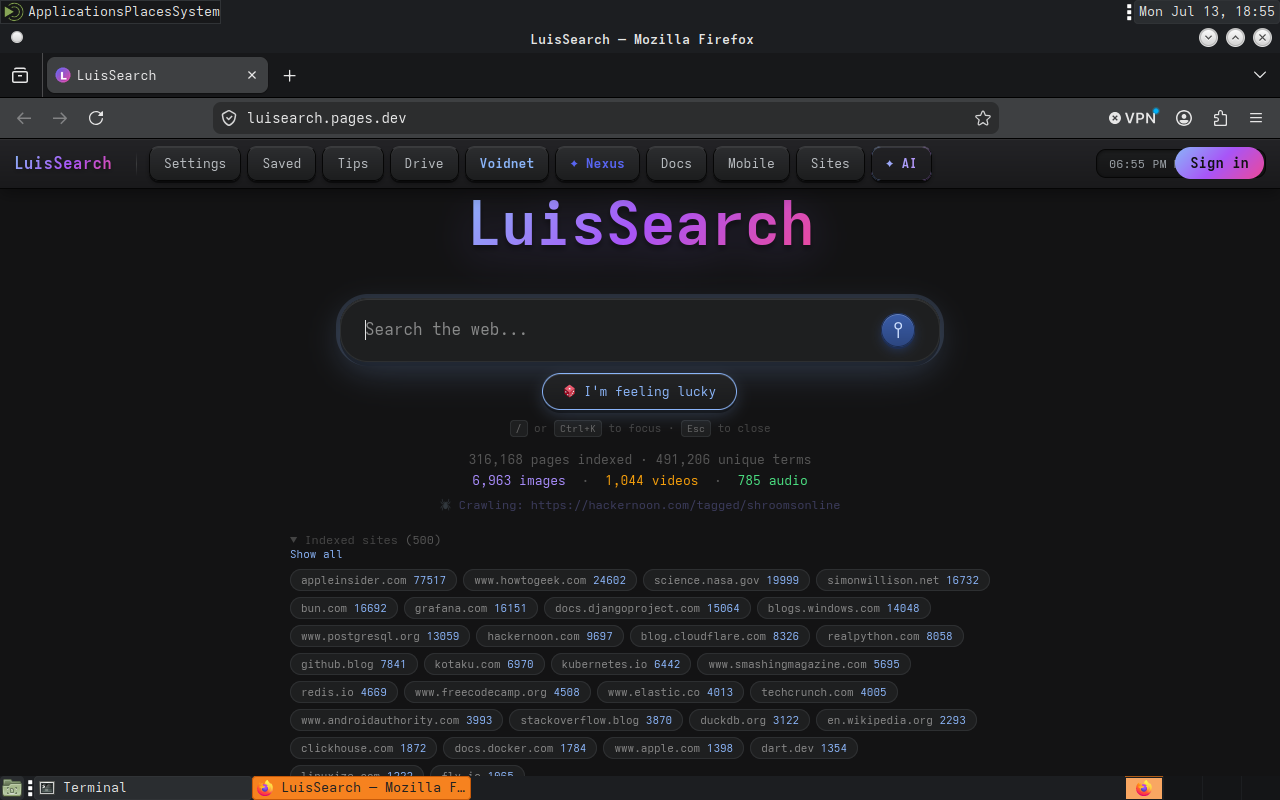Open the Drive section

click(x=424, y=163)
